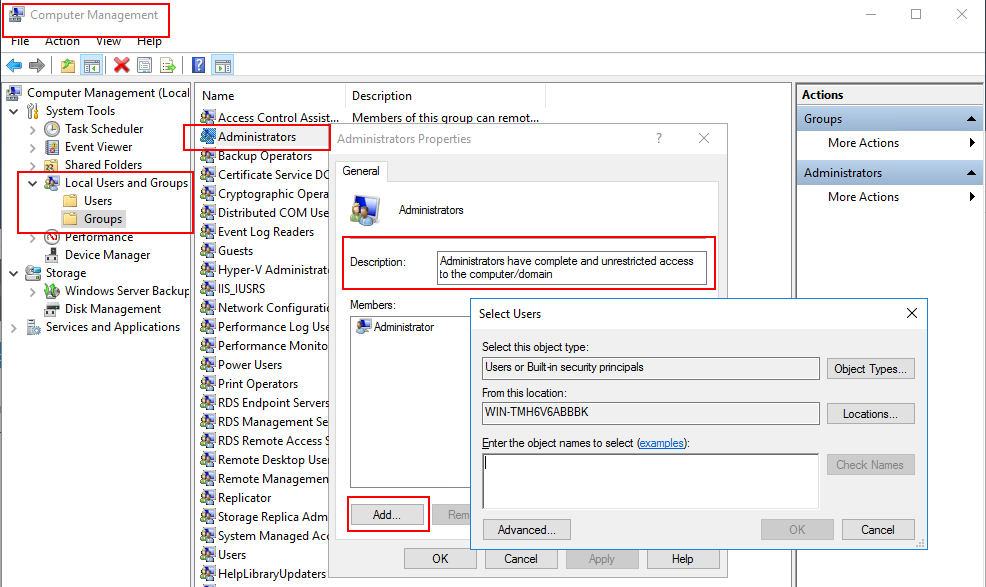Select the Task Scheduler clock icon
Screen dimensions: 986x587
(52, 129)
